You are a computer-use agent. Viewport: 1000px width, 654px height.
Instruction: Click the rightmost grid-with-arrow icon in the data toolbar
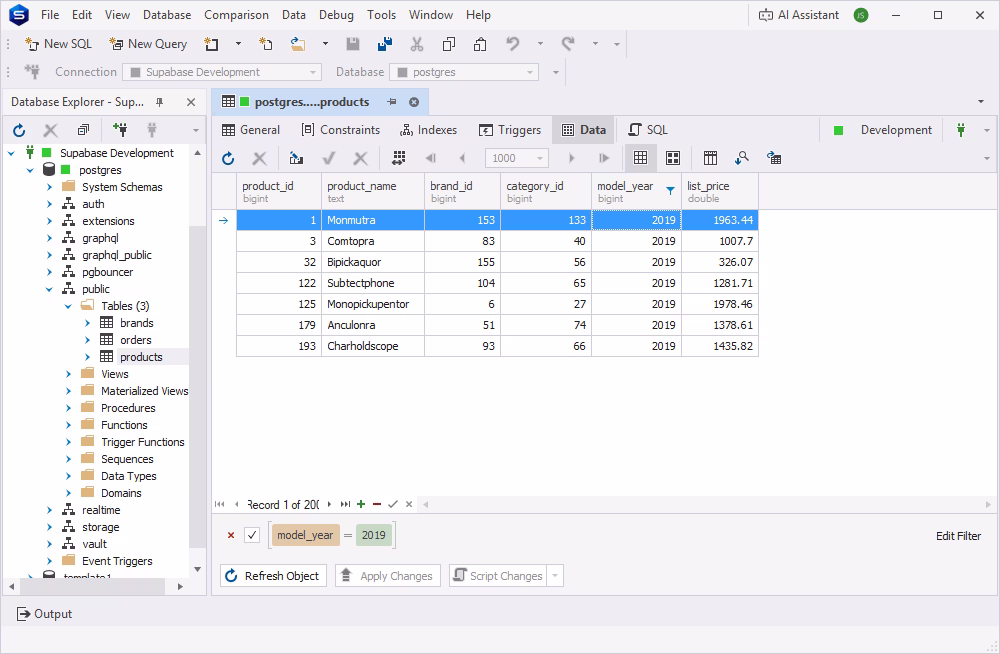pos(774,158)
